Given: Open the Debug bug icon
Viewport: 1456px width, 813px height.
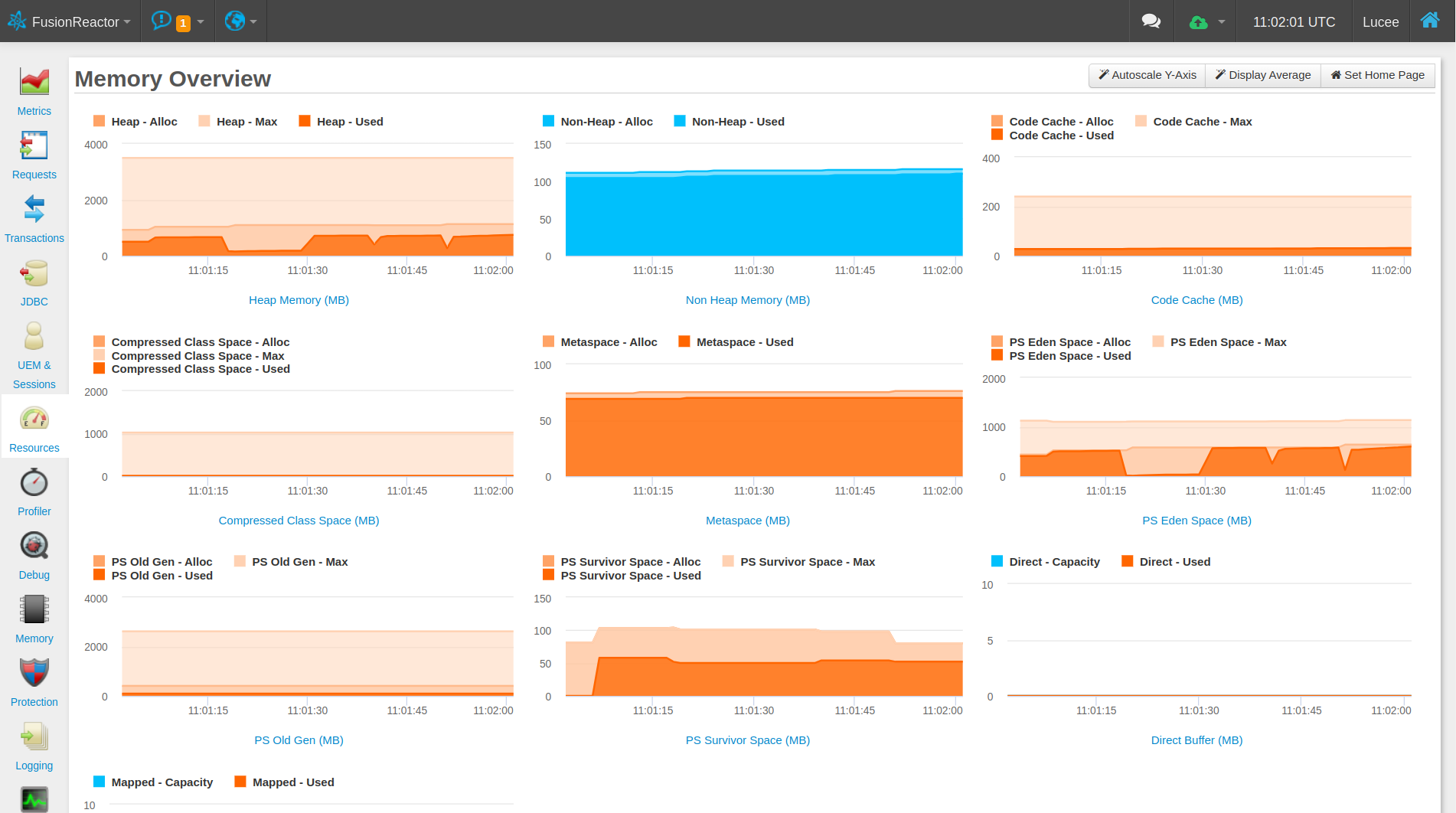Looking at the screenshot, I should (34, 546).
